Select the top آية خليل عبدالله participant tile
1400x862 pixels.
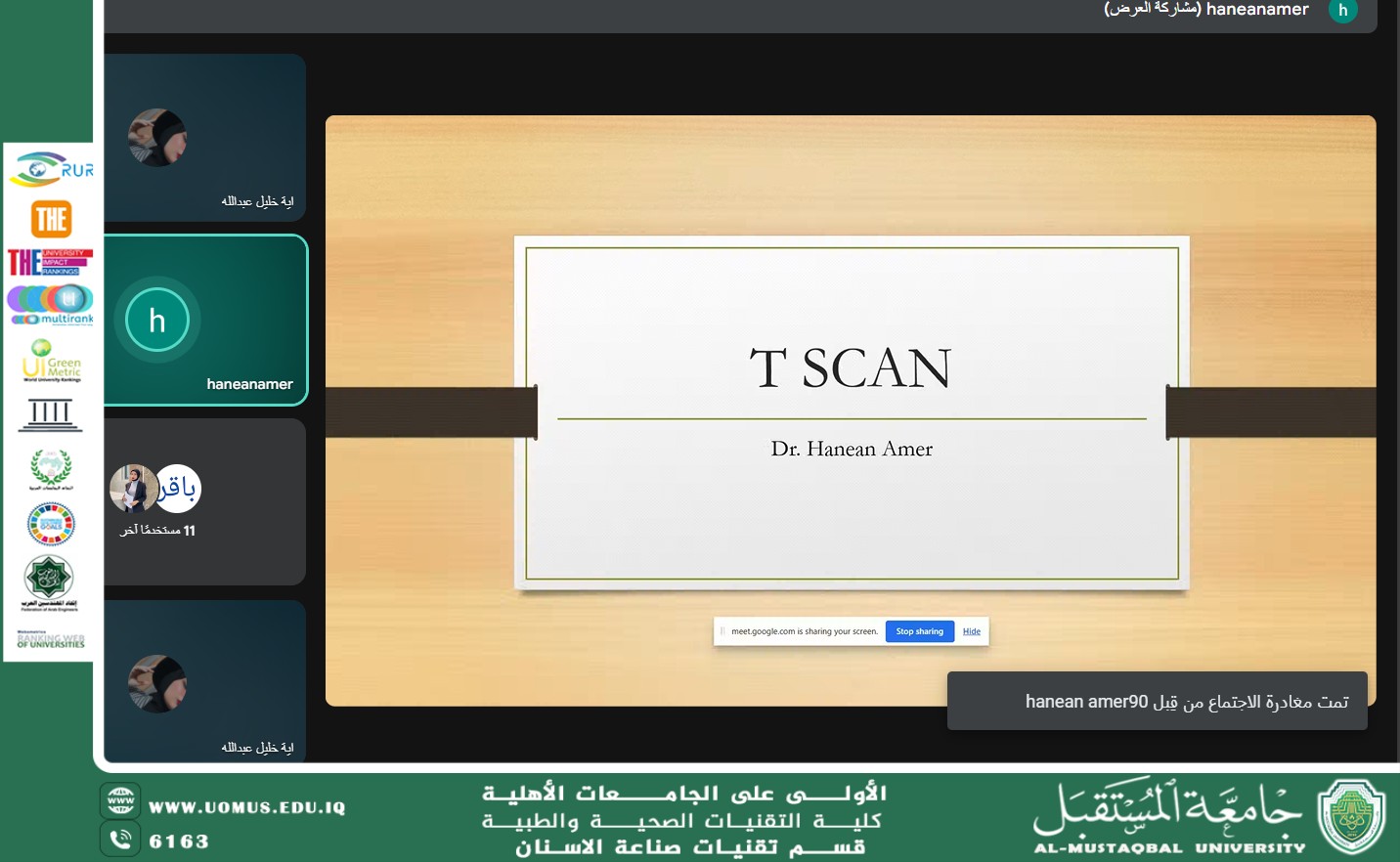(x=205, y=137)
